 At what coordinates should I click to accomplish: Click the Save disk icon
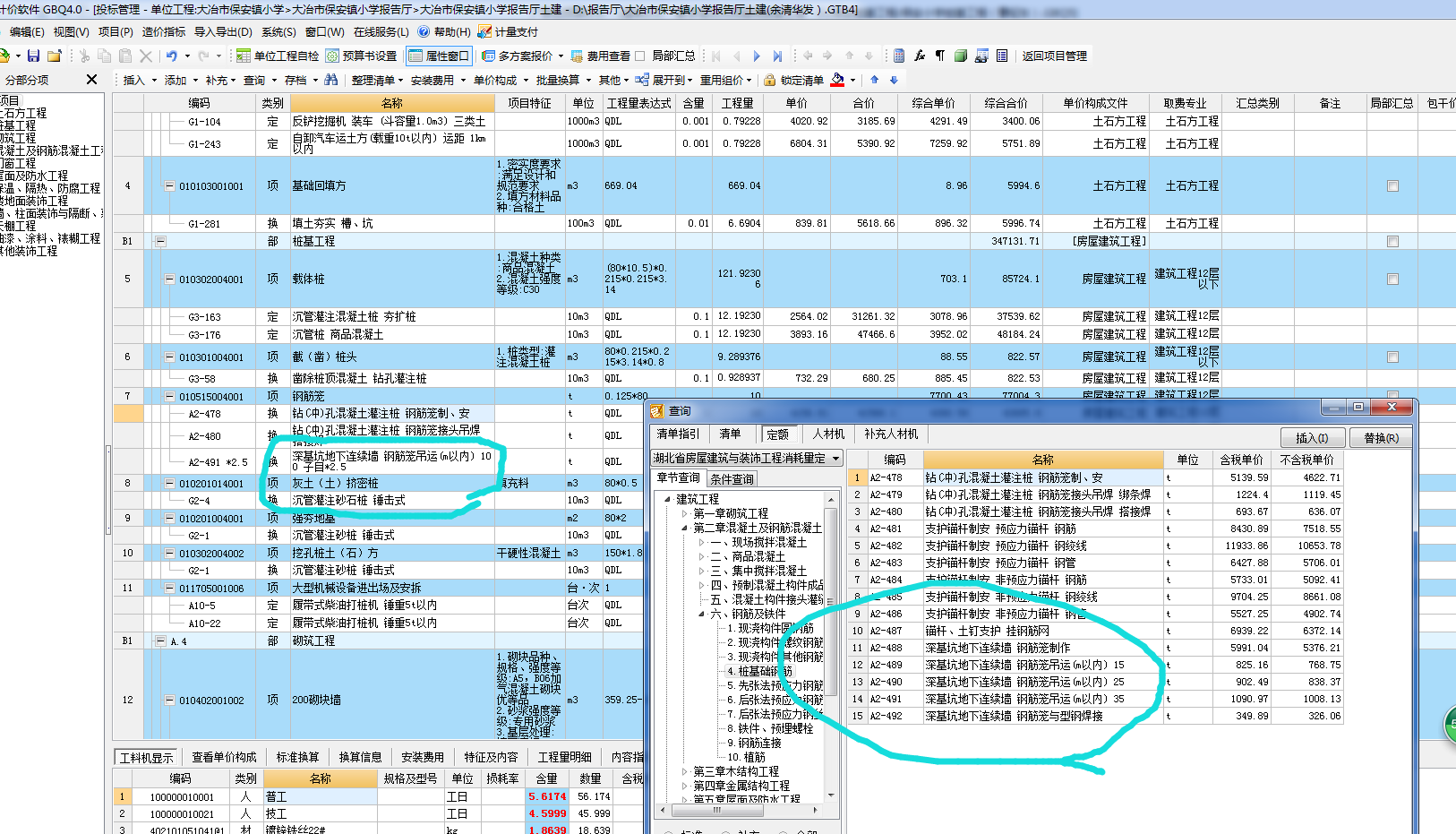click(x=33, y=56)
